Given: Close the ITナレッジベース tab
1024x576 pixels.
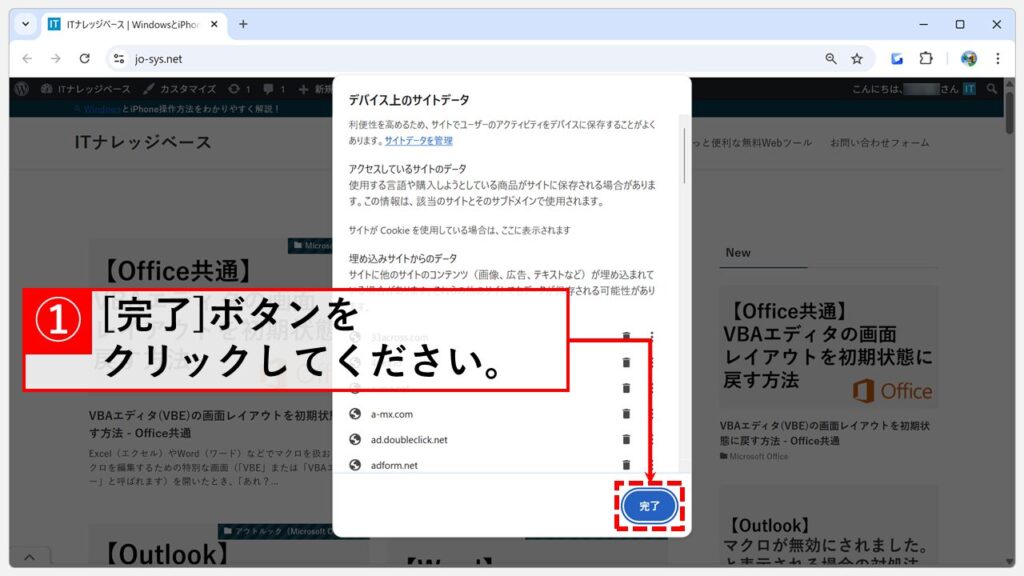Looking at the screenshot, I should 214,24.
